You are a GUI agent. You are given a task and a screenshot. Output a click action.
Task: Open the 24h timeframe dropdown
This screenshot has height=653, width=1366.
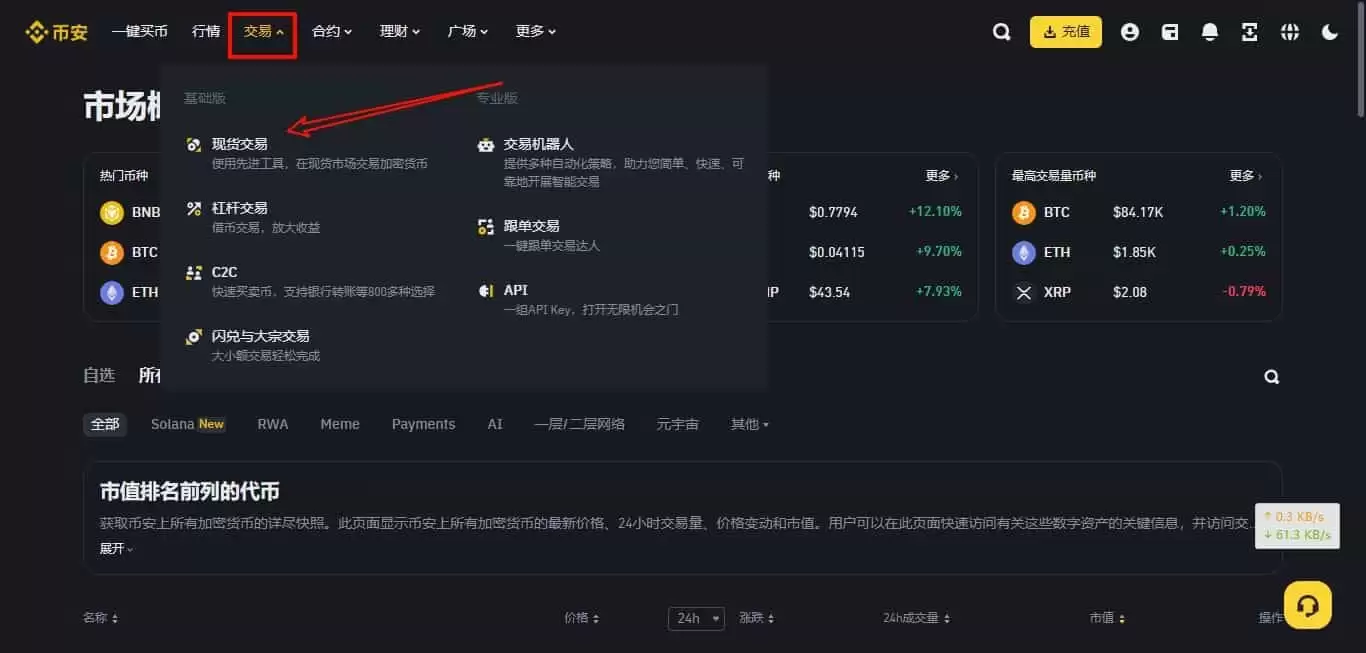(696, 618)
